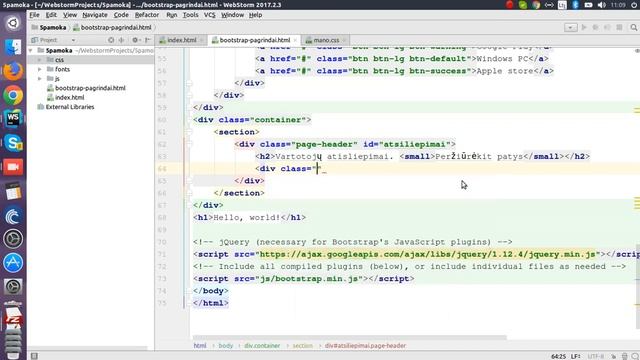Viewport: 640px width, 360px height.
Task: Open the App Store-style dock icon
Action: point(13,262)
